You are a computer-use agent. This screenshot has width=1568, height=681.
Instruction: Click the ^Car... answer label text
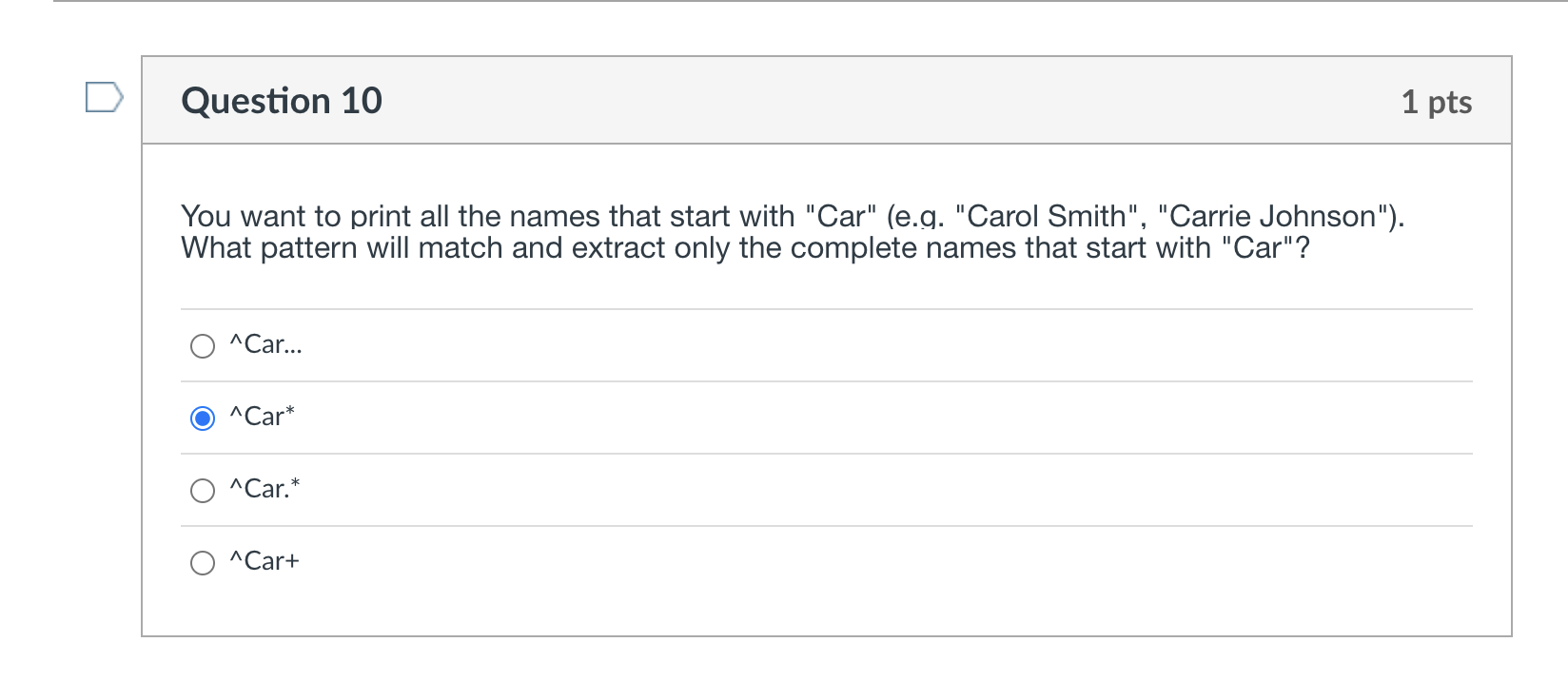266,344
